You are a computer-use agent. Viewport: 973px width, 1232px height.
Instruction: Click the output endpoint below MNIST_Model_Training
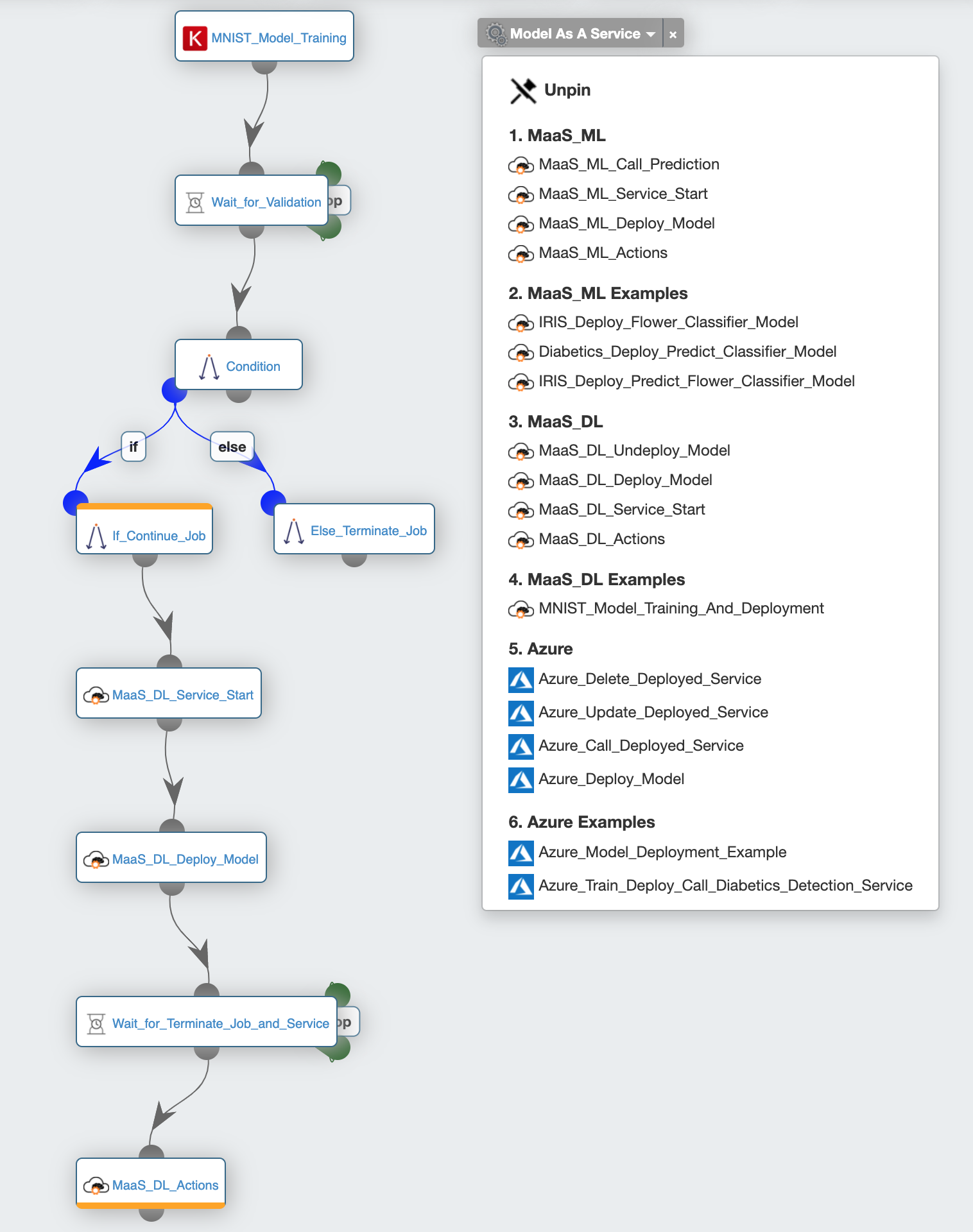pos(264,67)
